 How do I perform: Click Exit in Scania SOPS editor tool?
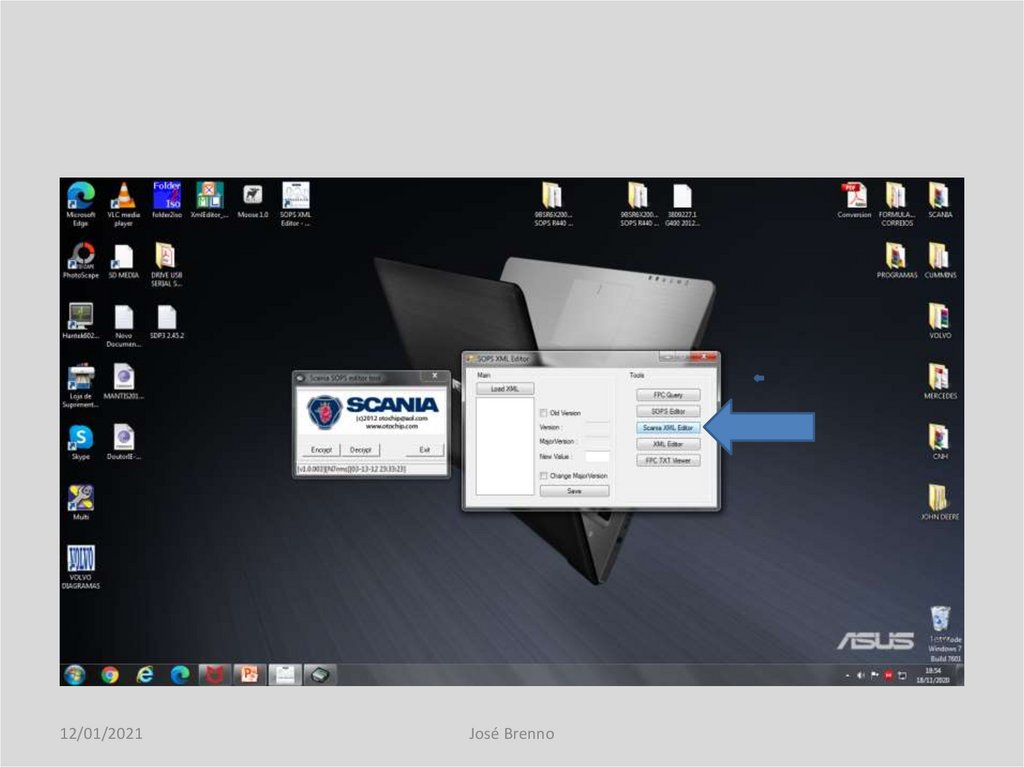click(424, 449)
